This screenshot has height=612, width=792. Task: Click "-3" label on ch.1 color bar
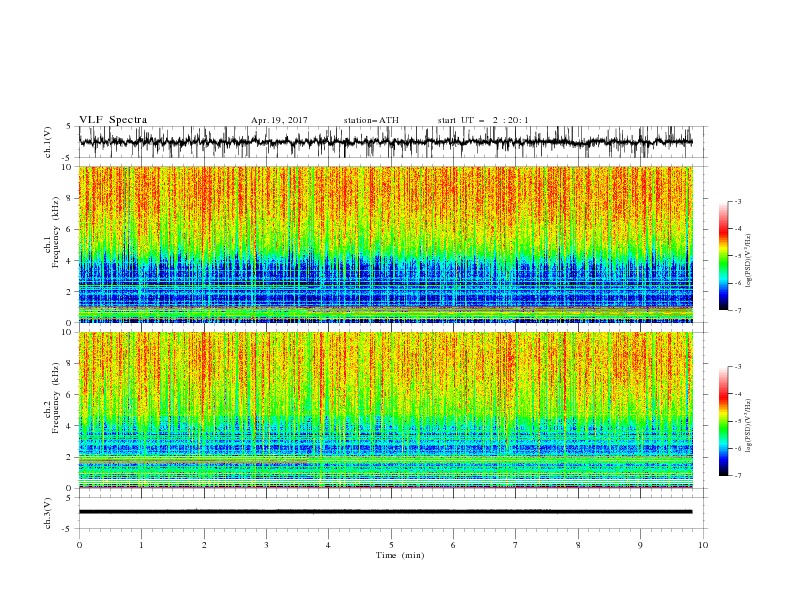pos(737,201)
